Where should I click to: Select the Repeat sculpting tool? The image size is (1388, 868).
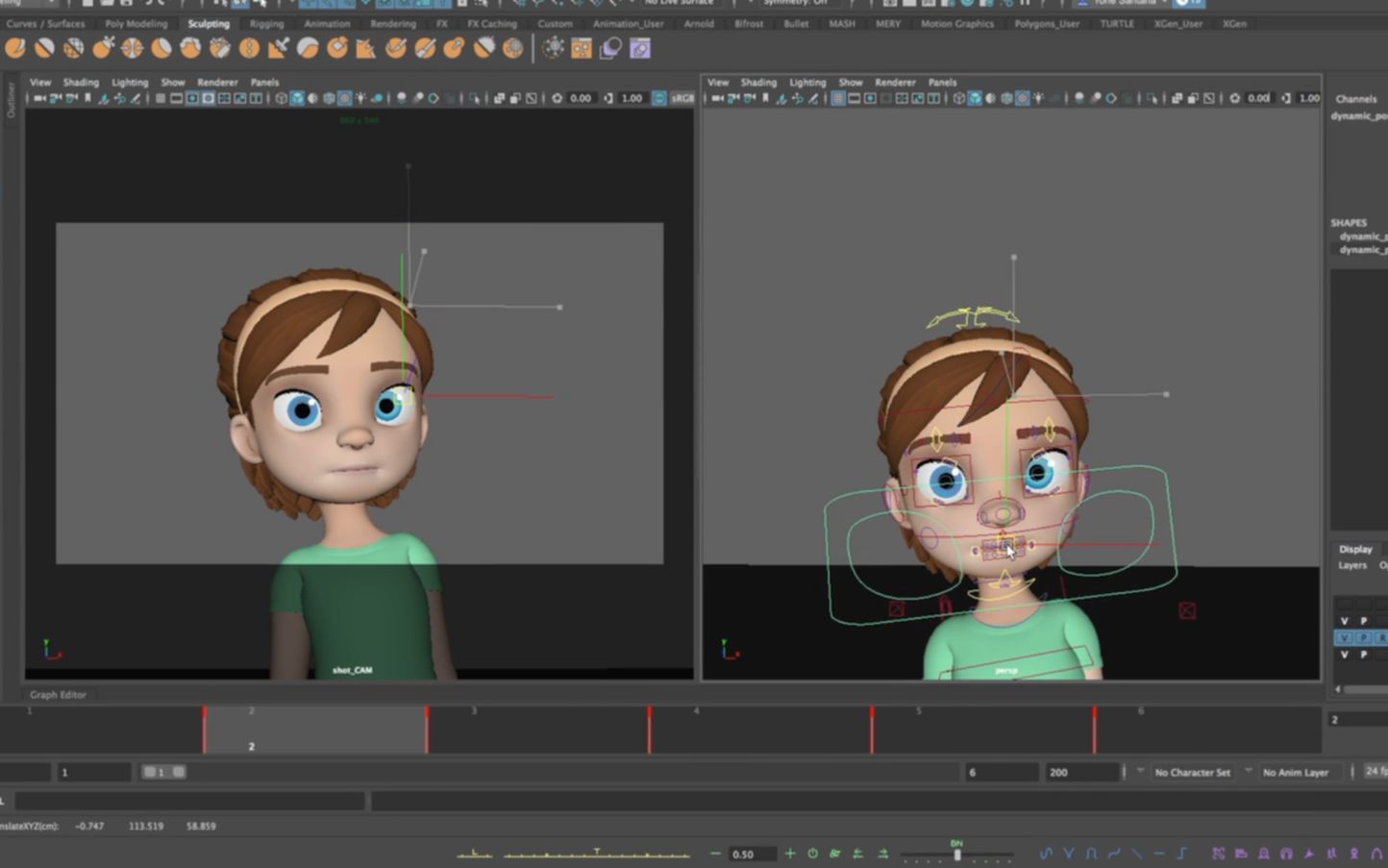[x=249, y=47]
